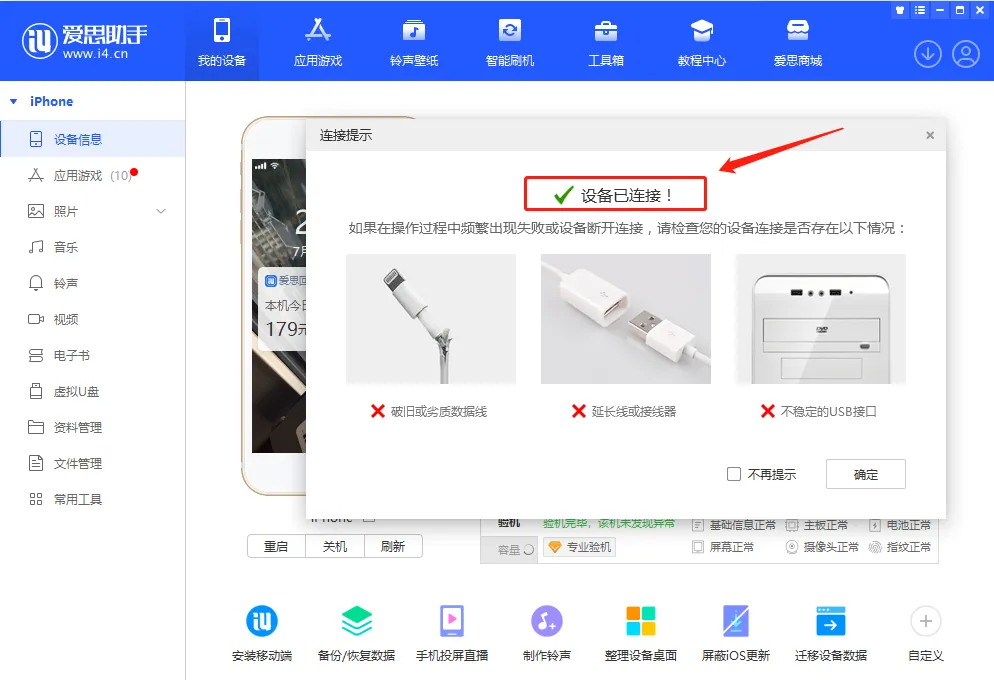Tick the 不再提示 checkbox

click(x=733, y=474)
